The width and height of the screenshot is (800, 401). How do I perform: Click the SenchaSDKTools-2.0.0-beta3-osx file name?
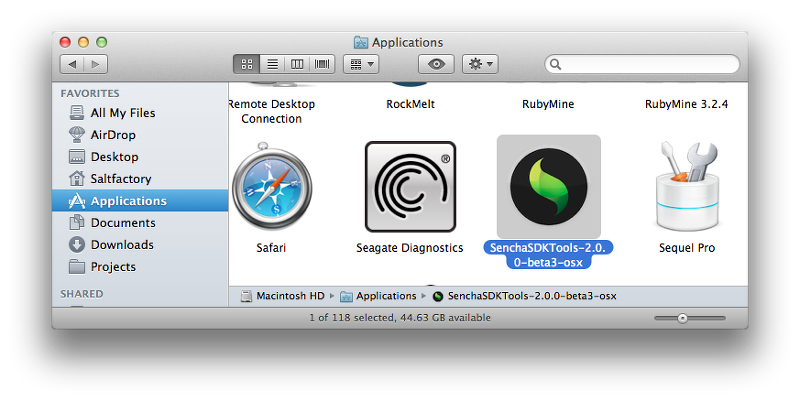(x=548, y=255)
